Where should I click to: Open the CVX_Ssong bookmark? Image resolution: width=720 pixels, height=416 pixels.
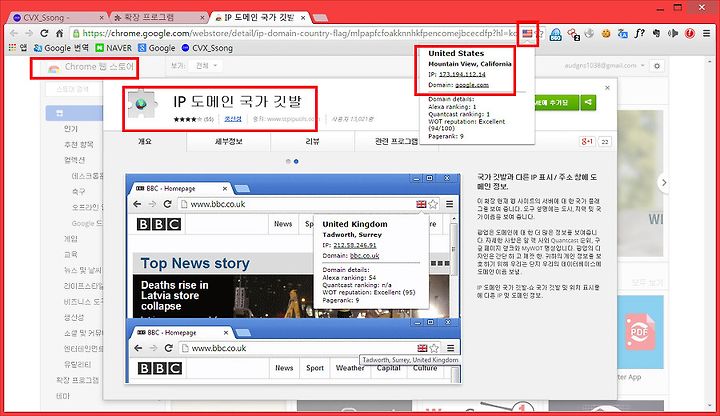point(207,48)
